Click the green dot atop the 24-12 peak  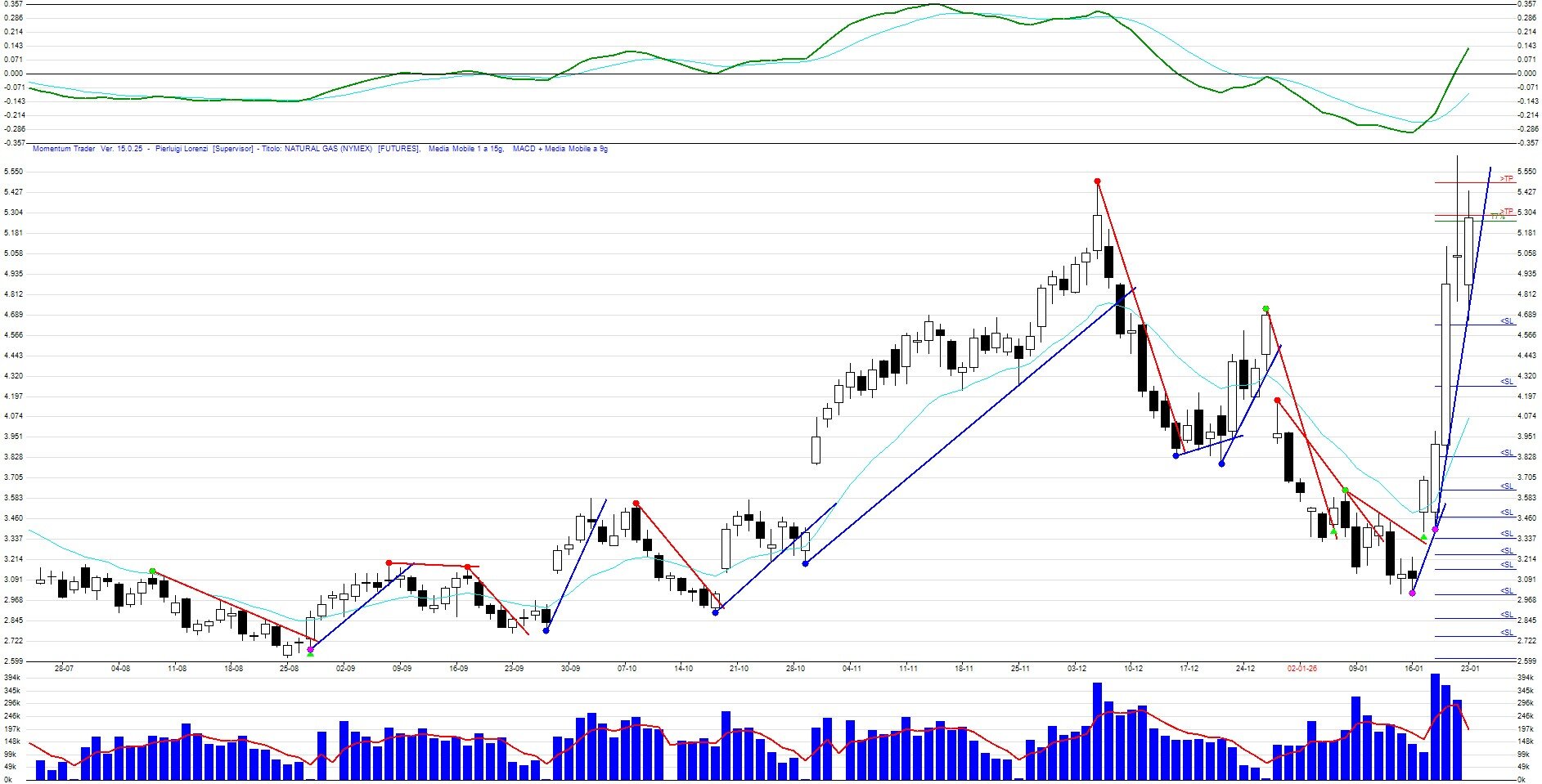tap(1266, 309)
